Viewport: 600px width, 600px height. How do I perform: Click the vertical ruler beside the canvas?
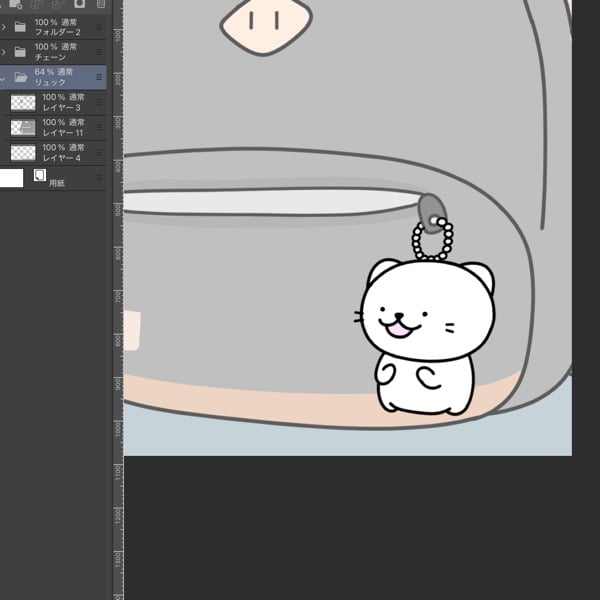tap(117, 300)
